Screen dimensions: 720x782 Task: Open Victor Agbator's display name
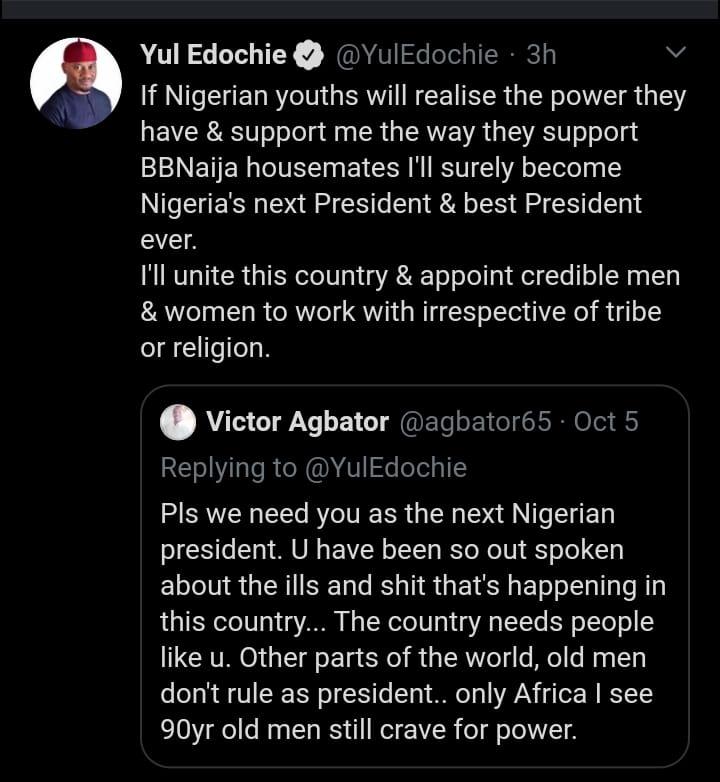(x=297, y=422)
